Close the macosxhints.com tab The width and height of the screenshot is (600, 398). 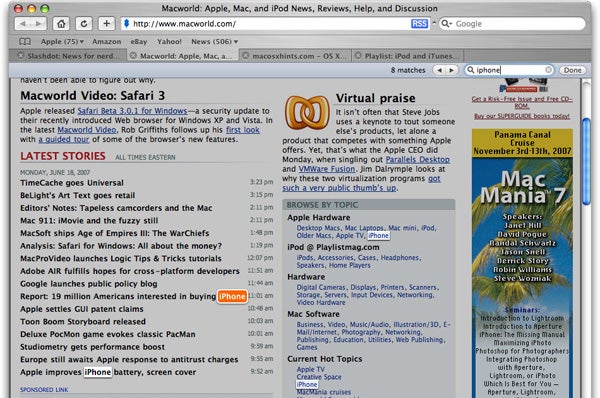(245, 56)
